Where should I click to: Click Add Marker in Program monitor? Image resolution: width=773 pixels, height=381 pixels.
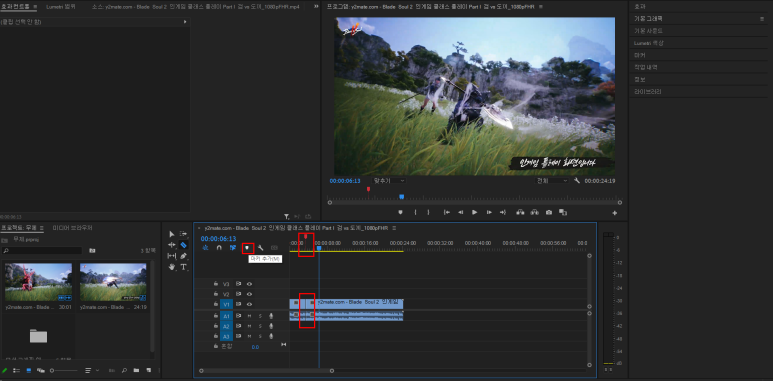tap(400, 212)
